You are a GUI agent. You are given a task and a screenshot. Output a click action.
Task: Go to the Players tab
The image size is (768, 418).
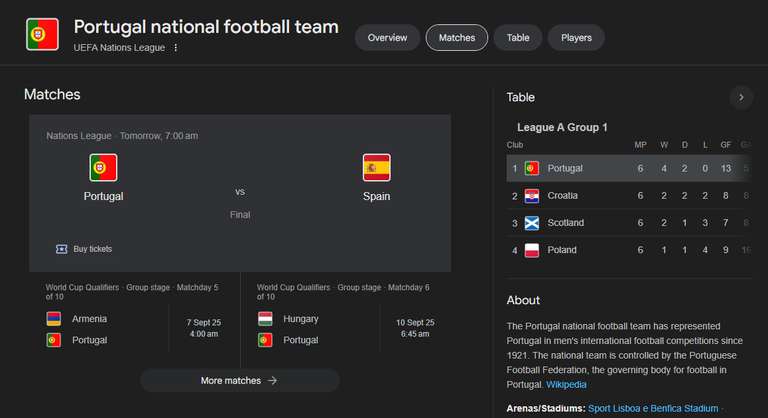(x=576, y=38)
